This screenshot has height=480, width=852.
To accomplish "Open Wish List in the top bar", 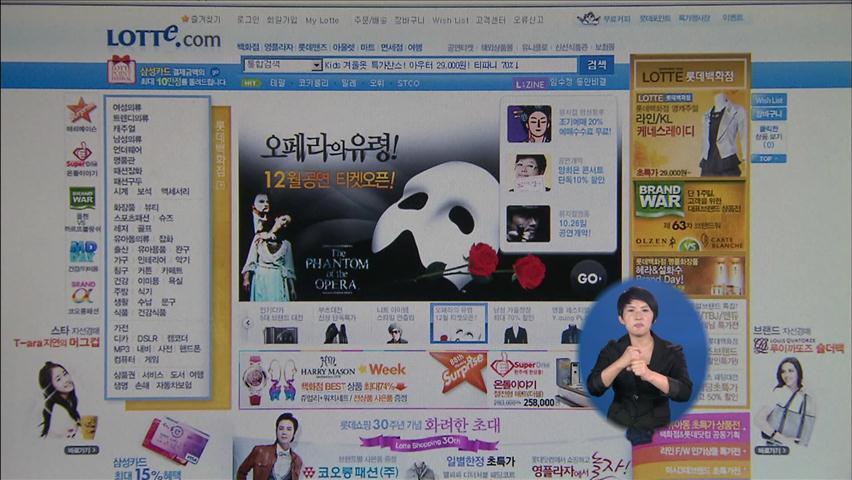I will (450, 20).
